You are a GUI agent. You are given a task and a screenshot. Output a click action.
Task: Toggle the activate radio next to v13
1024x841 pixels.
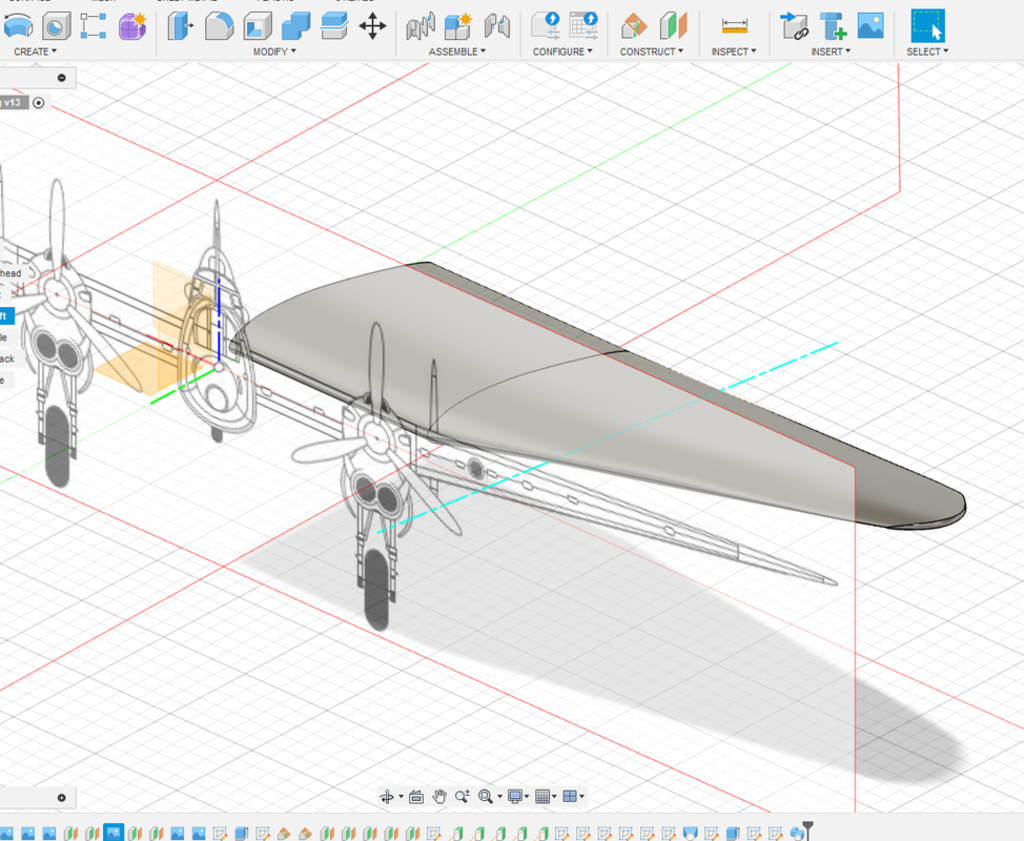point(39,103)
